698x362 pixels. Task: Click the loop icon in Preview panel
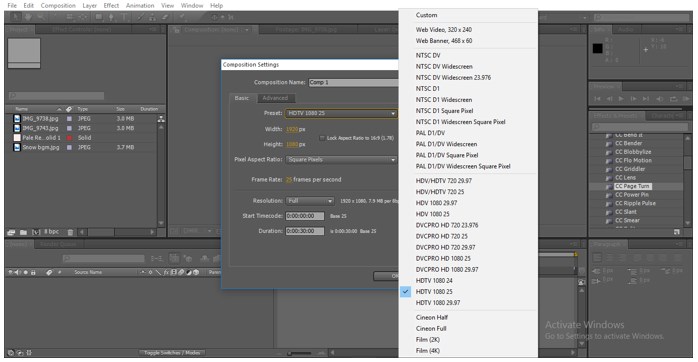click(x=674, y=99)
